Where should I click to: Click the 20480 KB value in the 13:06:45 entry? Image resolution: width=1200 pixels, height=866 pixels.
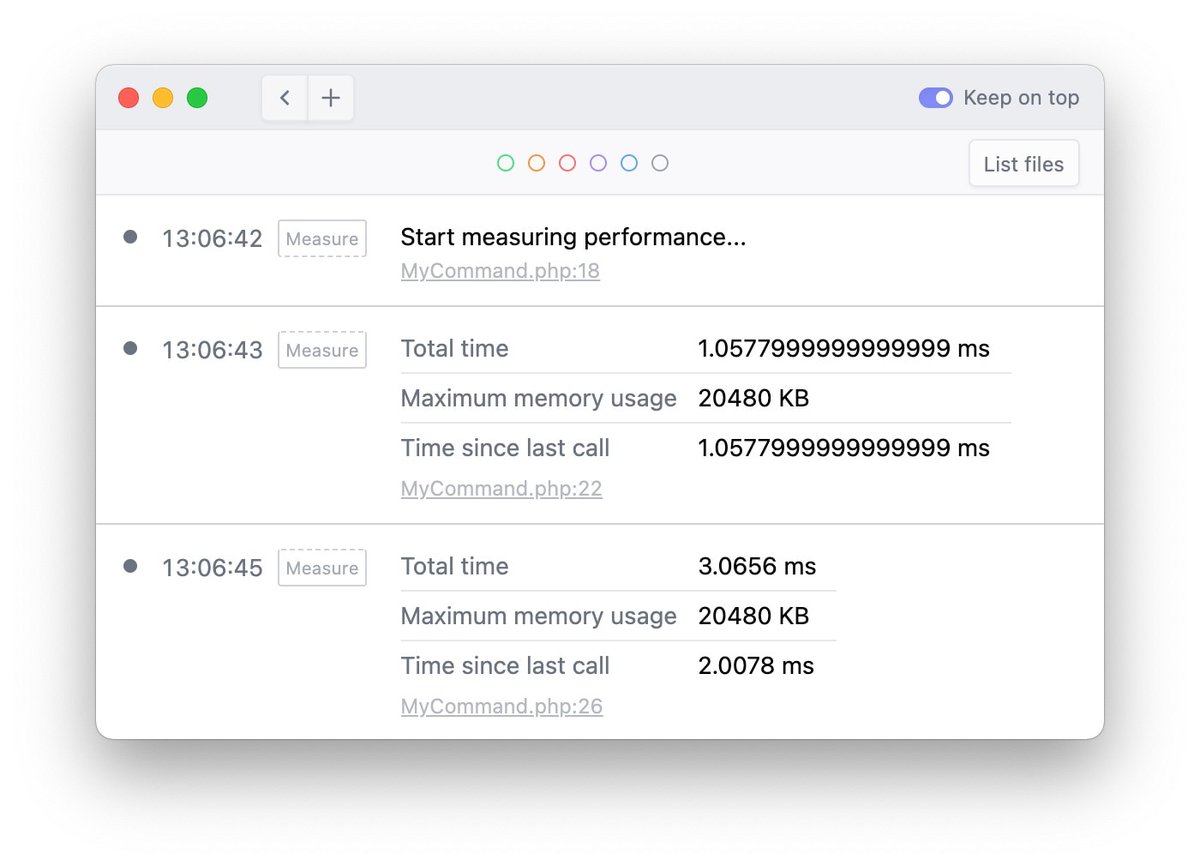point(753,616)
